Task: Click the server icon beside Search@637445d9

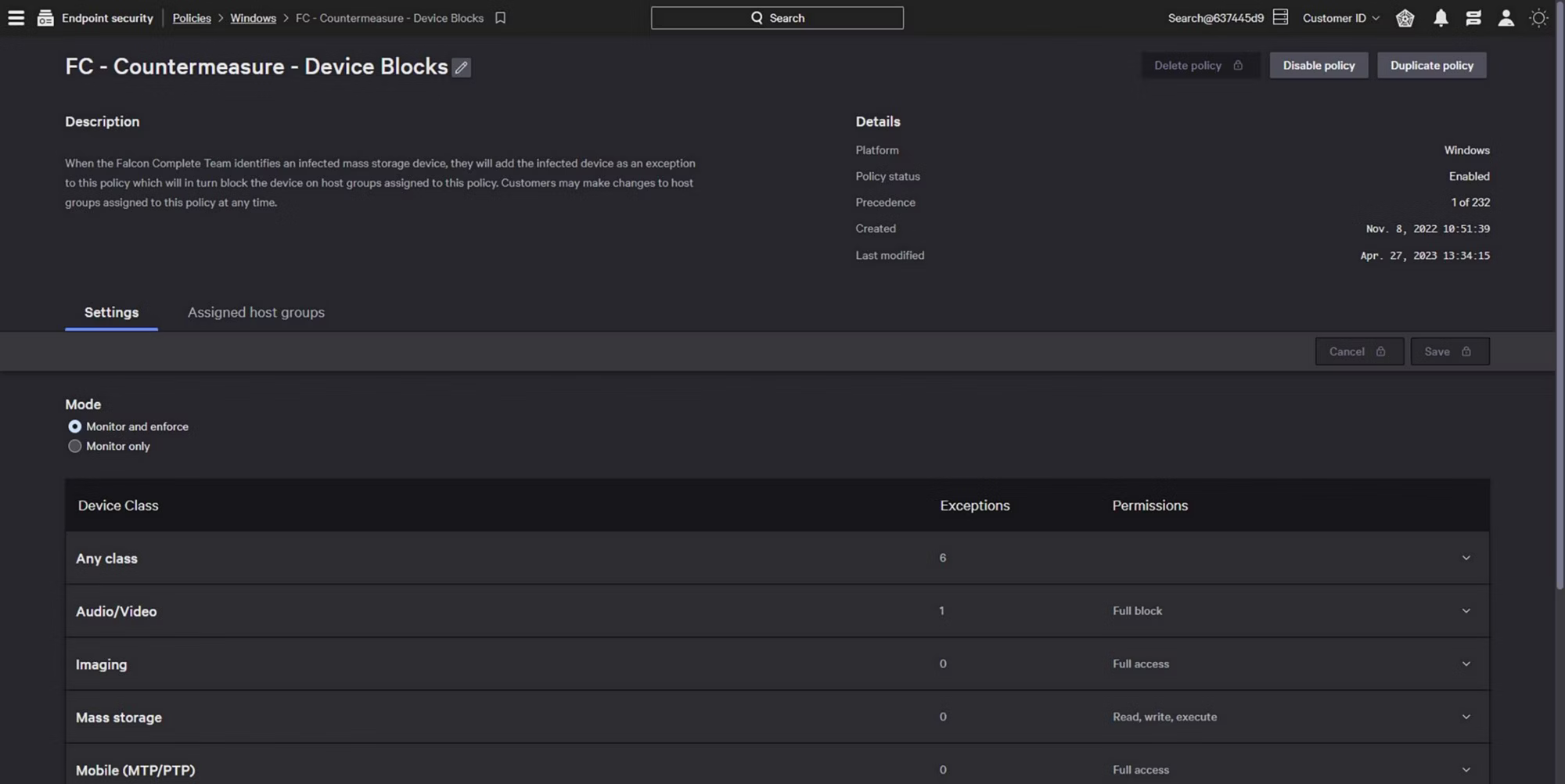Action: click(x=1280, y=17)
